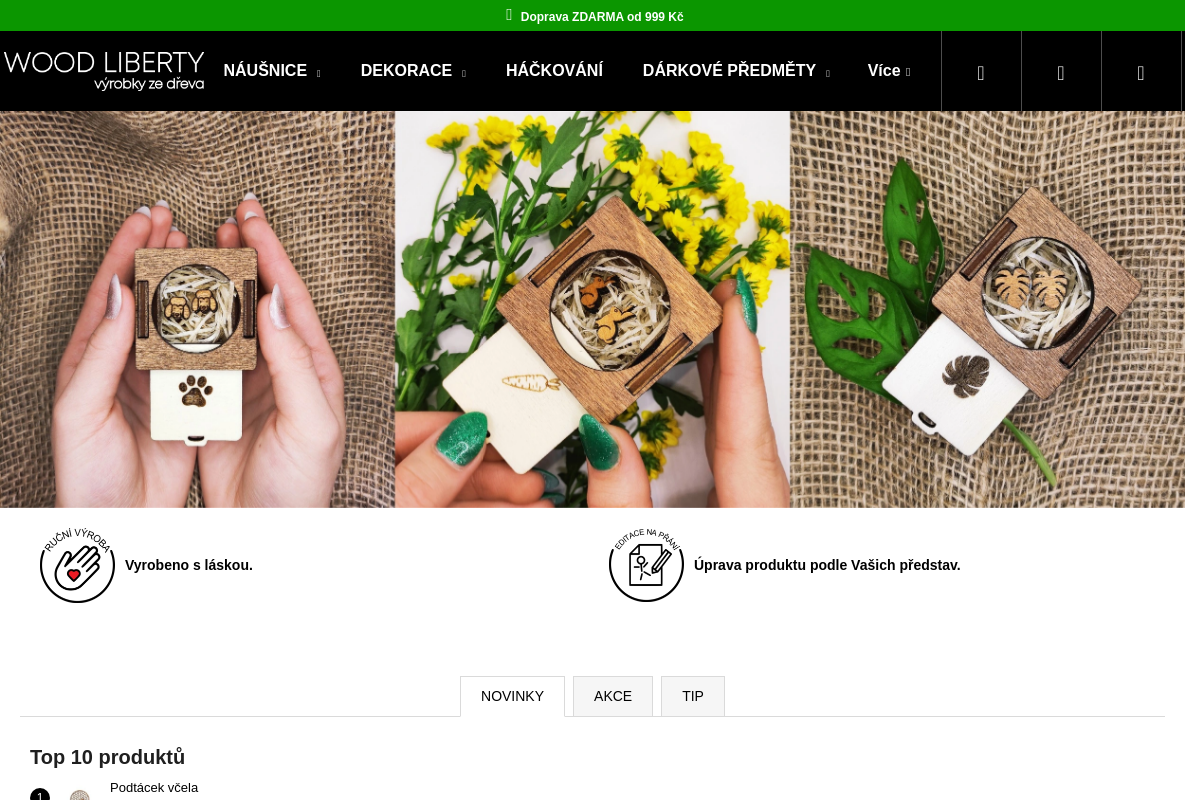Open the HÁČKOVÁNÍ menu item
Screen dimensions: 1200x800
pos(554,71)
